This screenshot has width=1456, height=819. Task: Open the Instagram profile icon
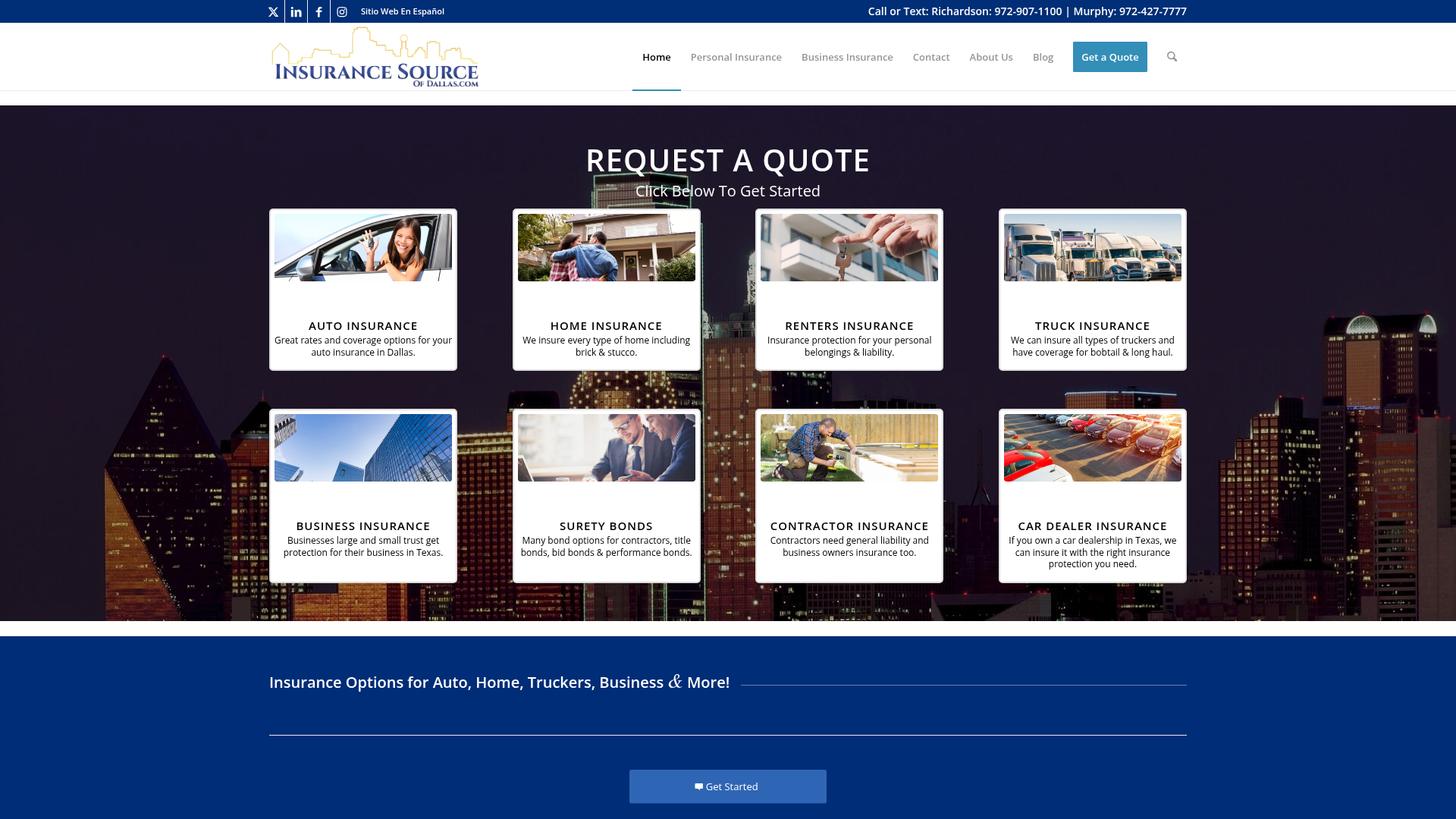[341, 11]
